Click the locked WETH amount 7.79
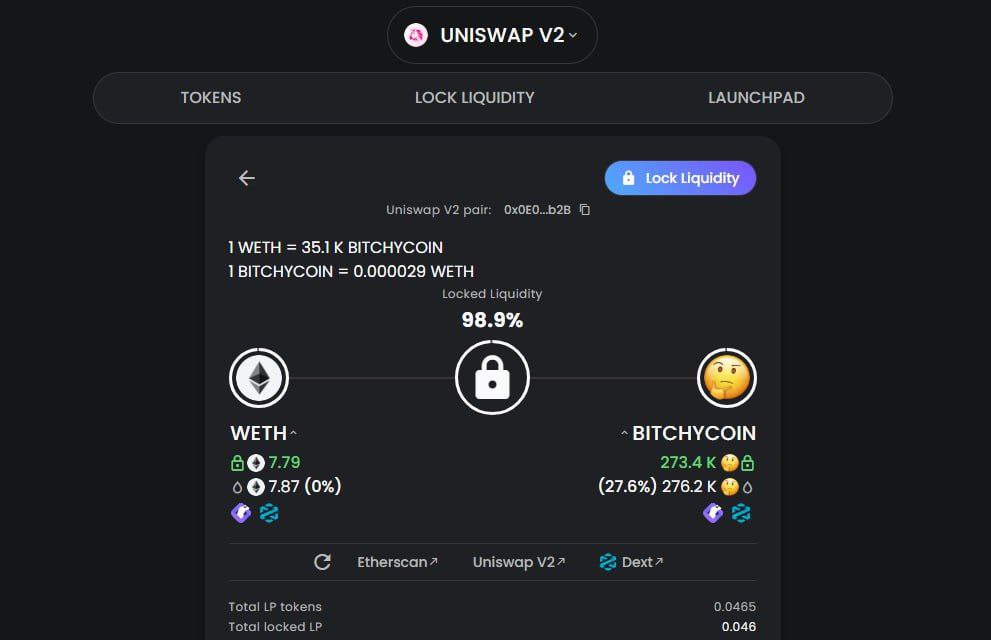 [284, 462]
